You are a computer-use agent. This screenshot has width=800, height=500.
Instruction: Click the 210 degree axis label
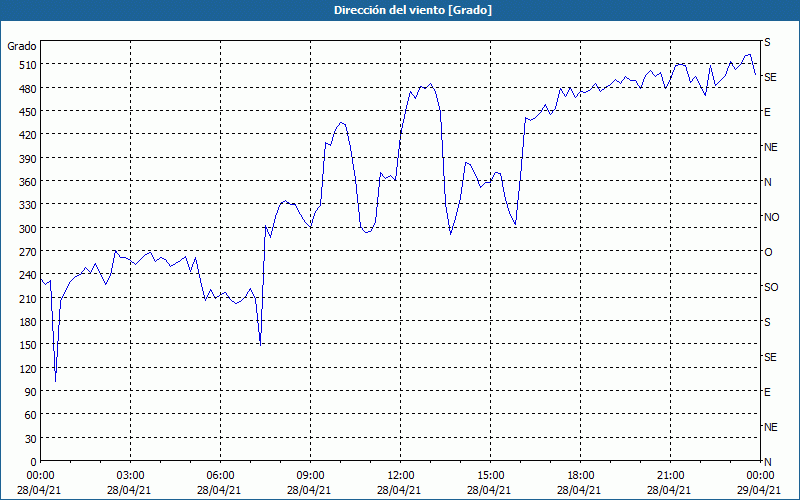point(29,299)
